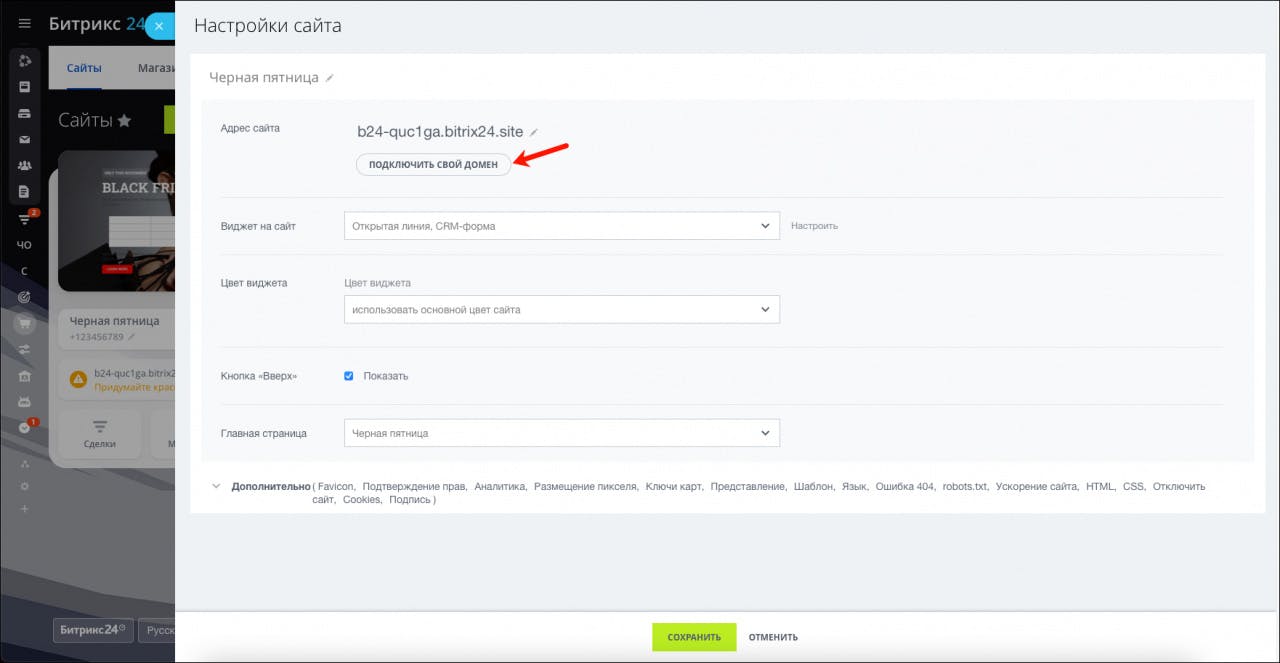Toggle the Показать checkbox for Кнопка Вверх
The image size is (1280, 663).
point(349,376)
